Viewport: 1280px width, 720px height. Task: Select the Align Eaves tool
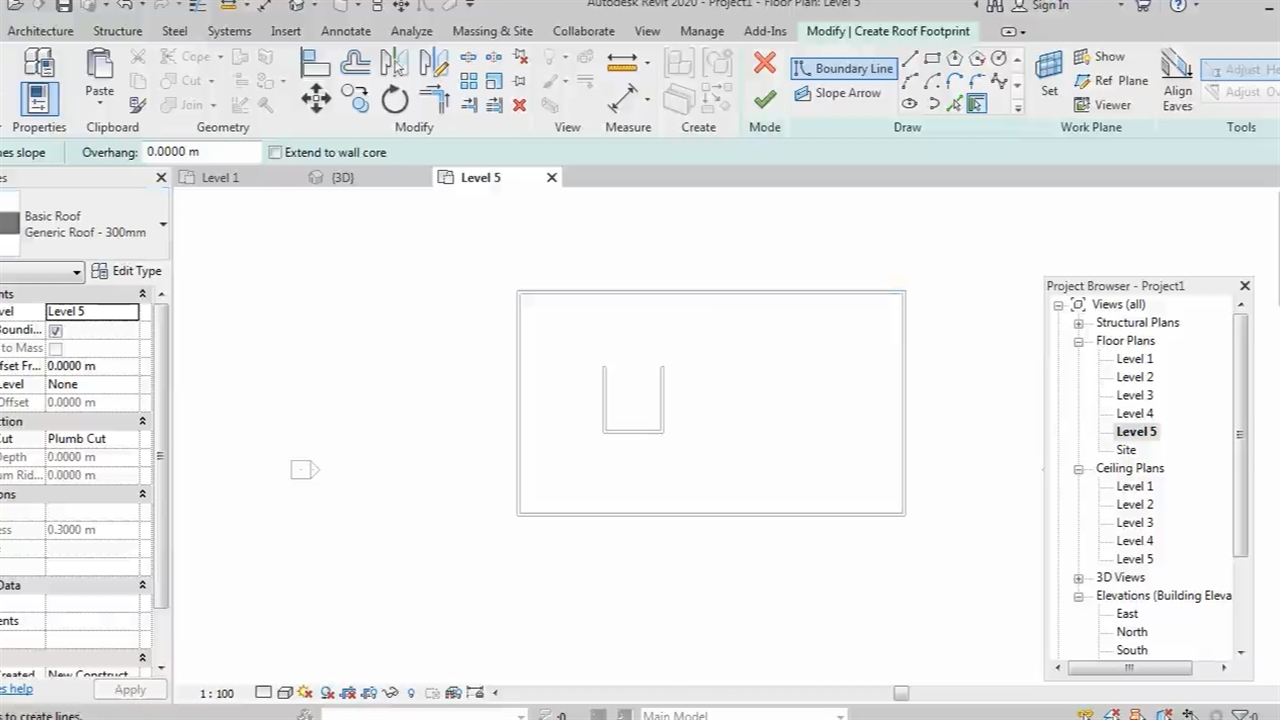1177,80
